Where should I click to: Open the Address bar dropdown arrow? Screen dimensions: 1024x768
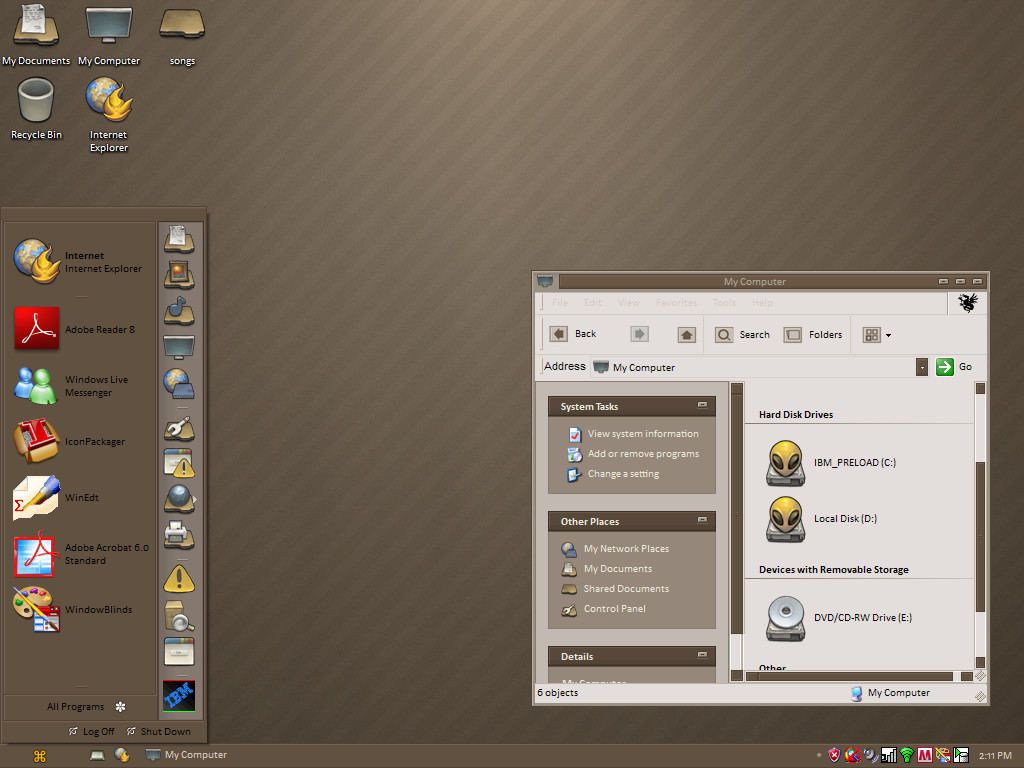point(921,367)
